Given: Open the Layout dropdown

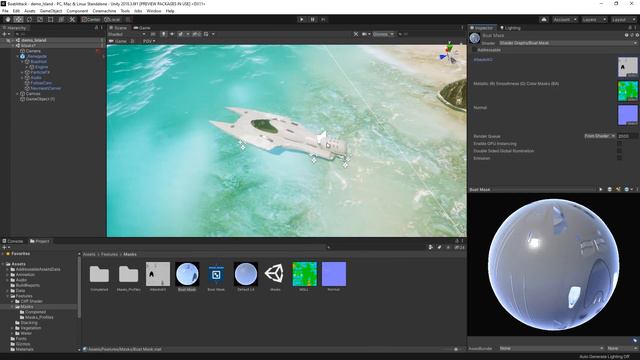Looking at the screenshot, I should pos(623,19).
